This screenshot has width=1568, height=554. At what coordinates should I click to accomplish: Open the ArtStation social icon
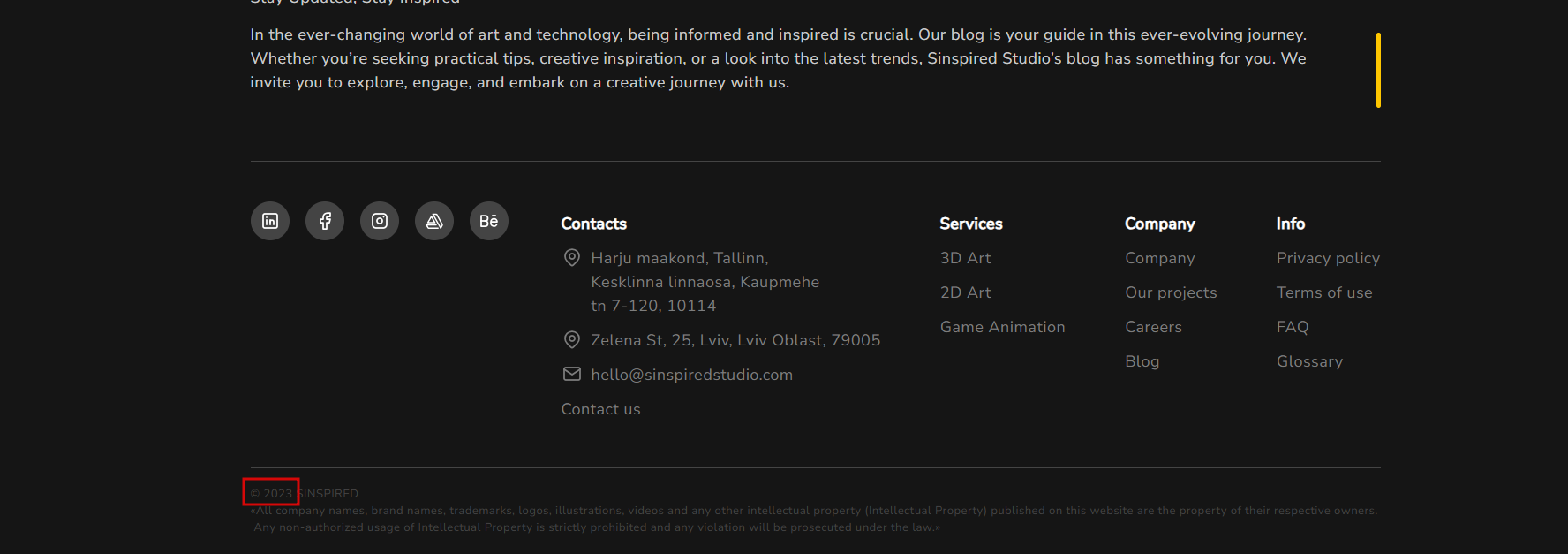434,221
